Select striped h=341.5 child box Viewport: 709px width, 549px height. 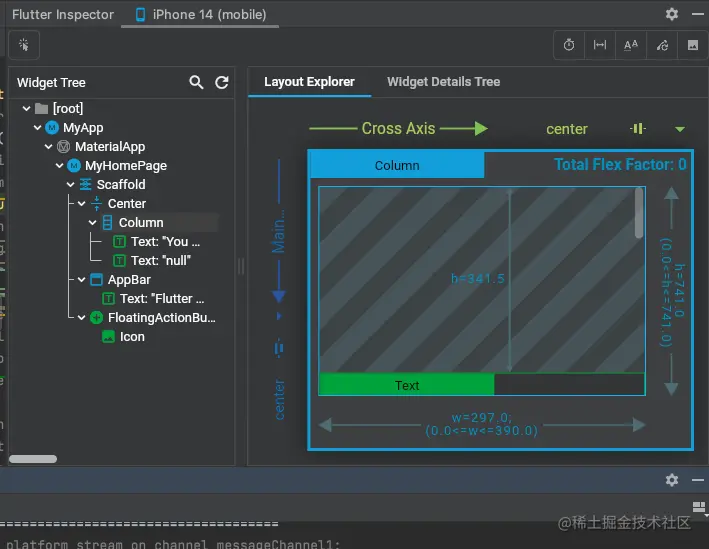click(481, 279)
